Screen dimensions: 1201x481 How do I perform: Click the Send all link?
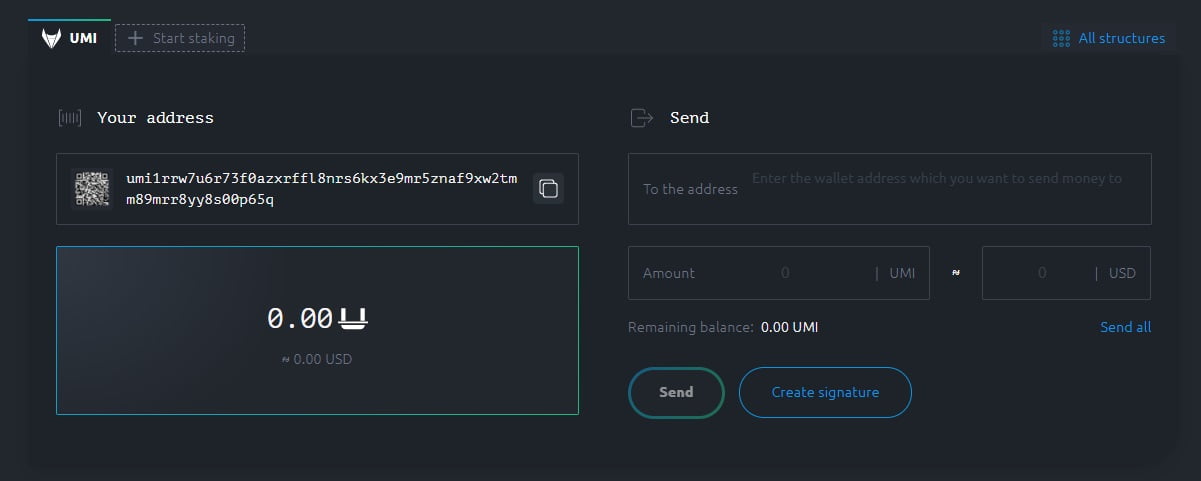(x=1125, y=327)
